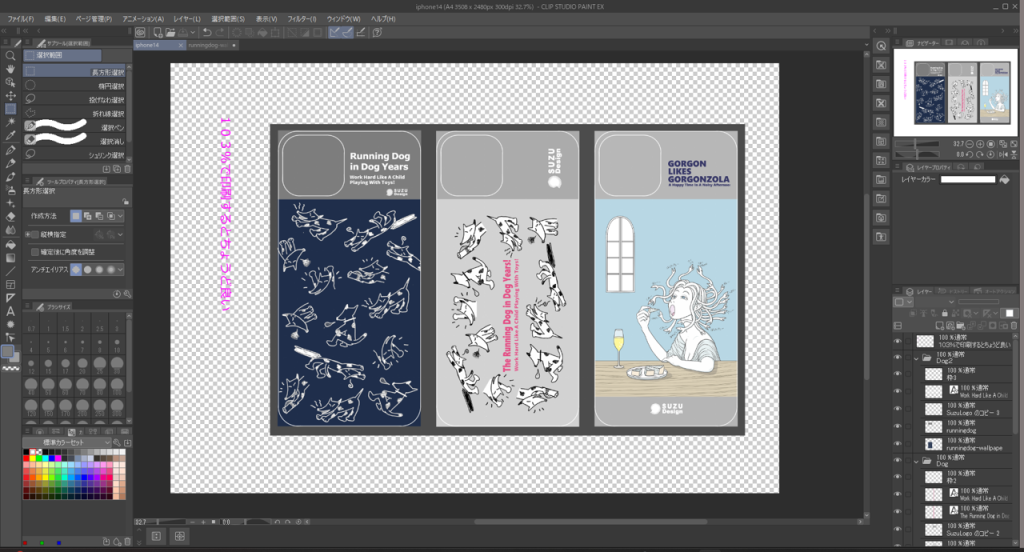Hide the Dog2 folder layer

[898, 356]
